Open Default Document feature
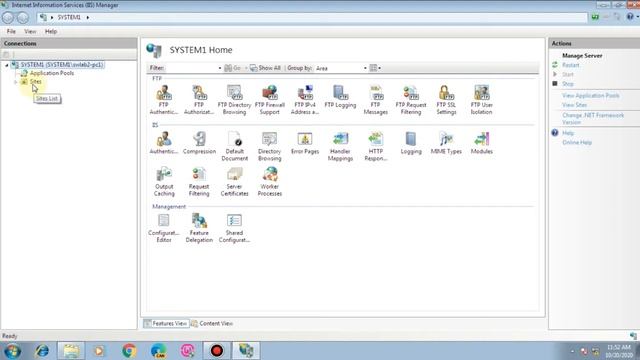The image size is (640, 360). point(235,146)
